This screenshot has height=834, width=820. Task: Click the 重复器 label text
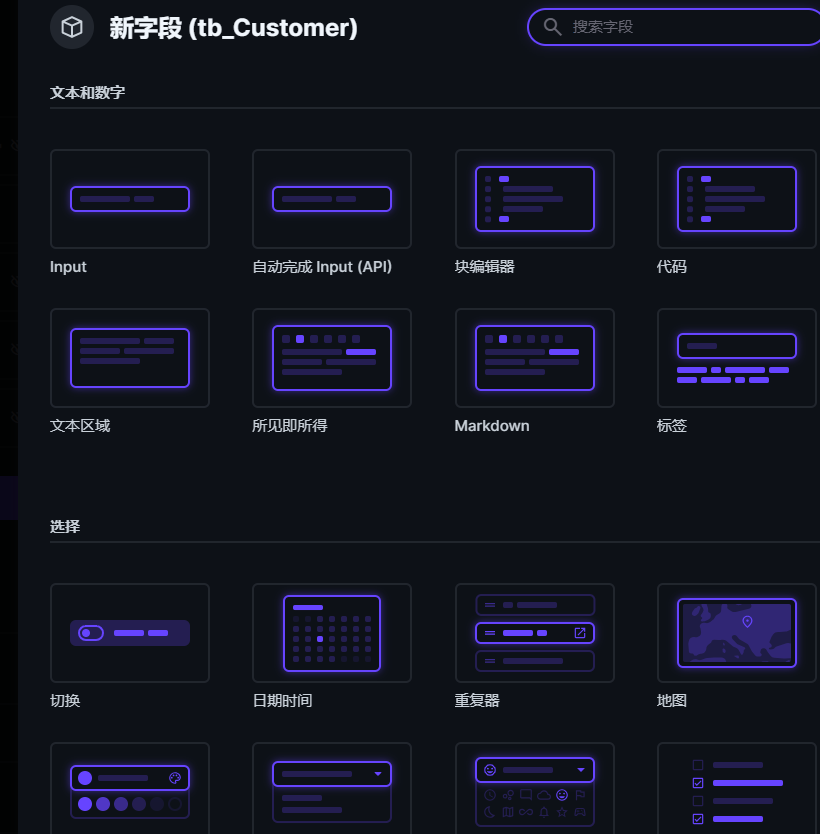[x=477, y=700]
